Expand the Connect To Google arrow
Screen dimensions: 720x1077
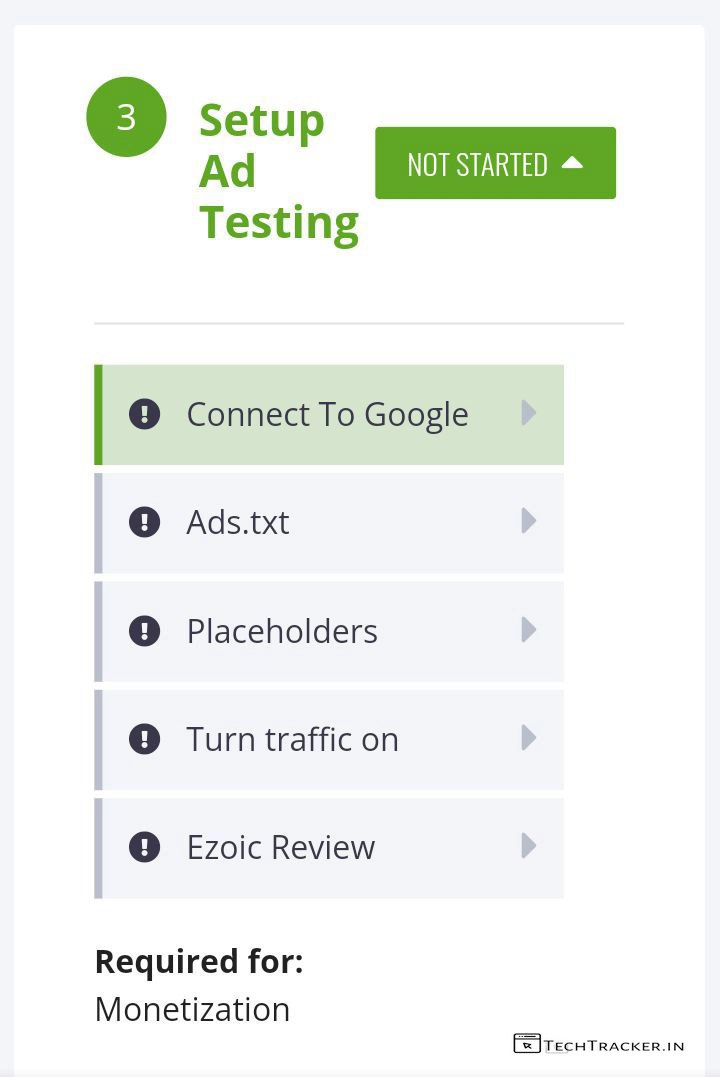(529, 413)
